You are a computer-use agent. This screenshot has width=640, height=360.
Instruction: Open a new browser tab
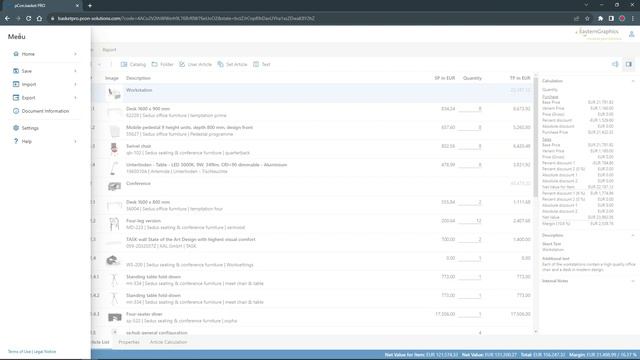90,6
